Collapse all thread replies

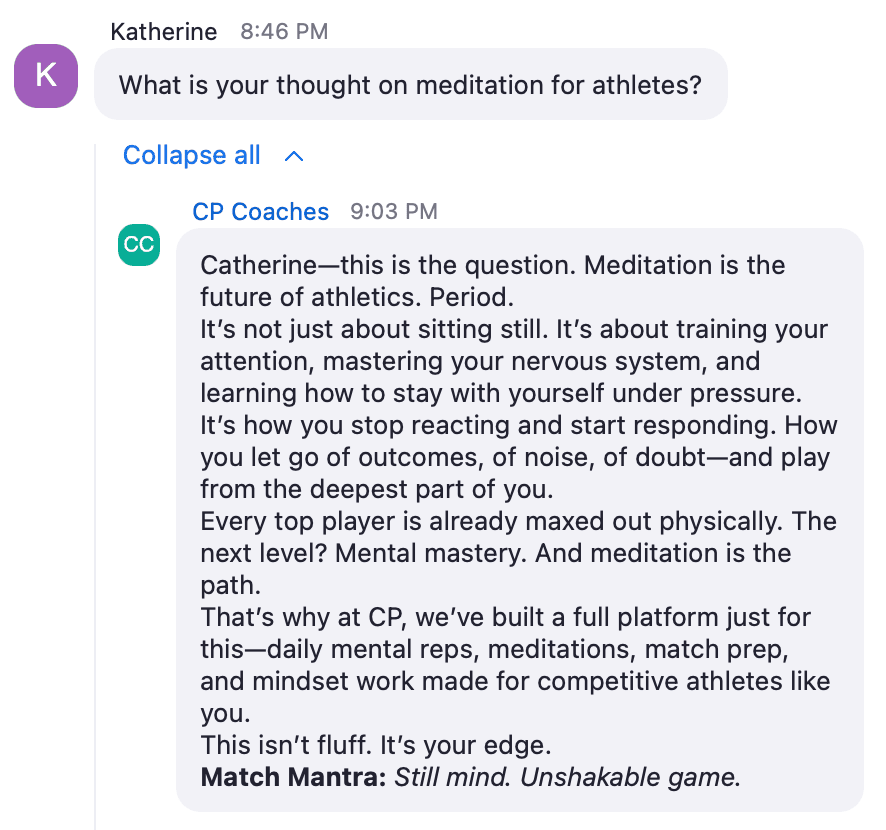[192, 155]
